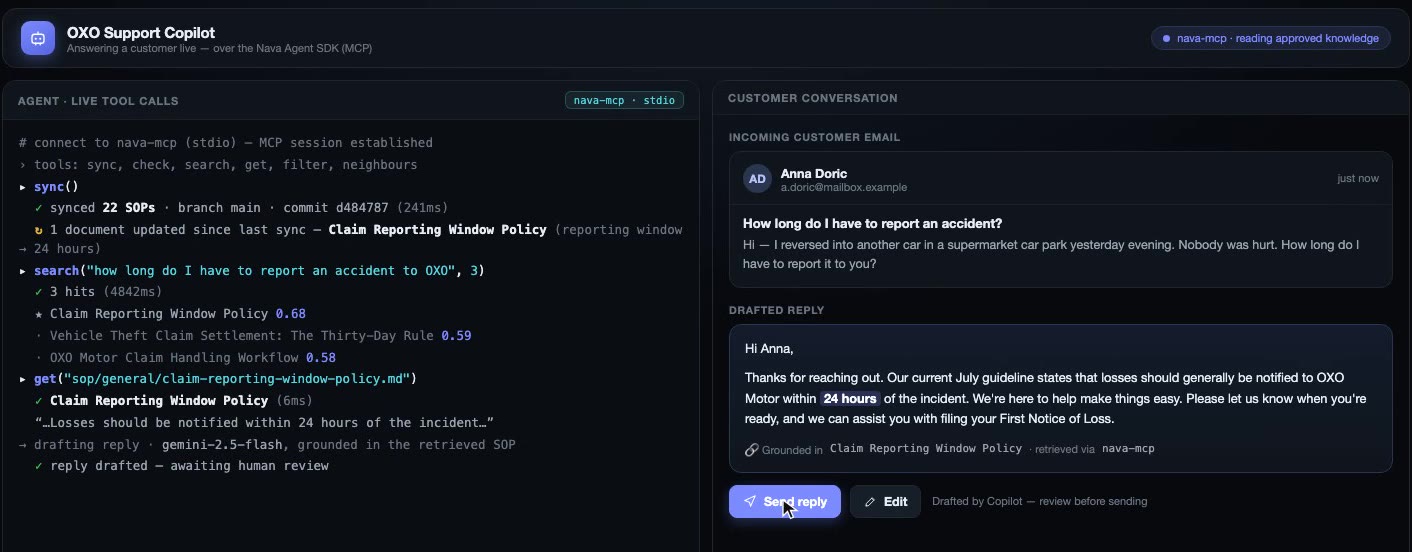Click the 'just now' timestamp
The width and height of the screenshot is (1412, 552).
point(1358,179)
